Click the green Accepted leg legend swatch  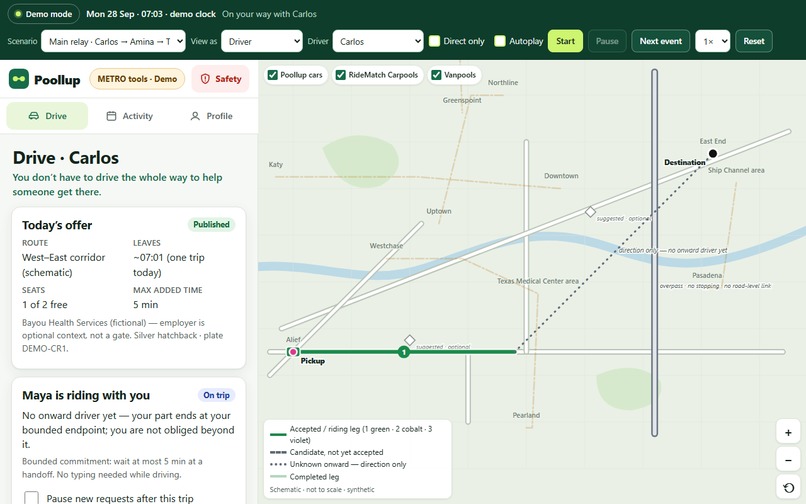coord(278,435)
